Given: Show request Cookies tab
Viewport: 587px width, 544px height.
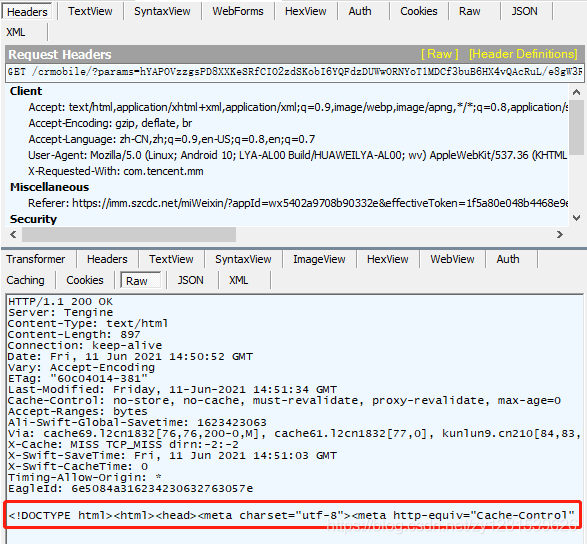Looking at the screenshot, I should [x=419, y=11].
